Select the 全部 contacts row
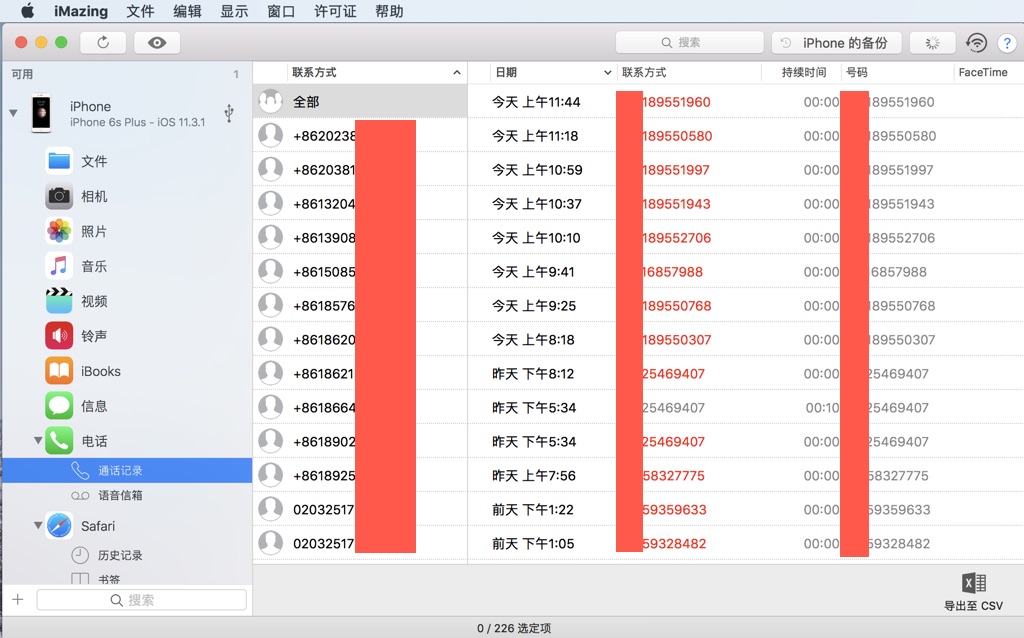 pos(360,102)
